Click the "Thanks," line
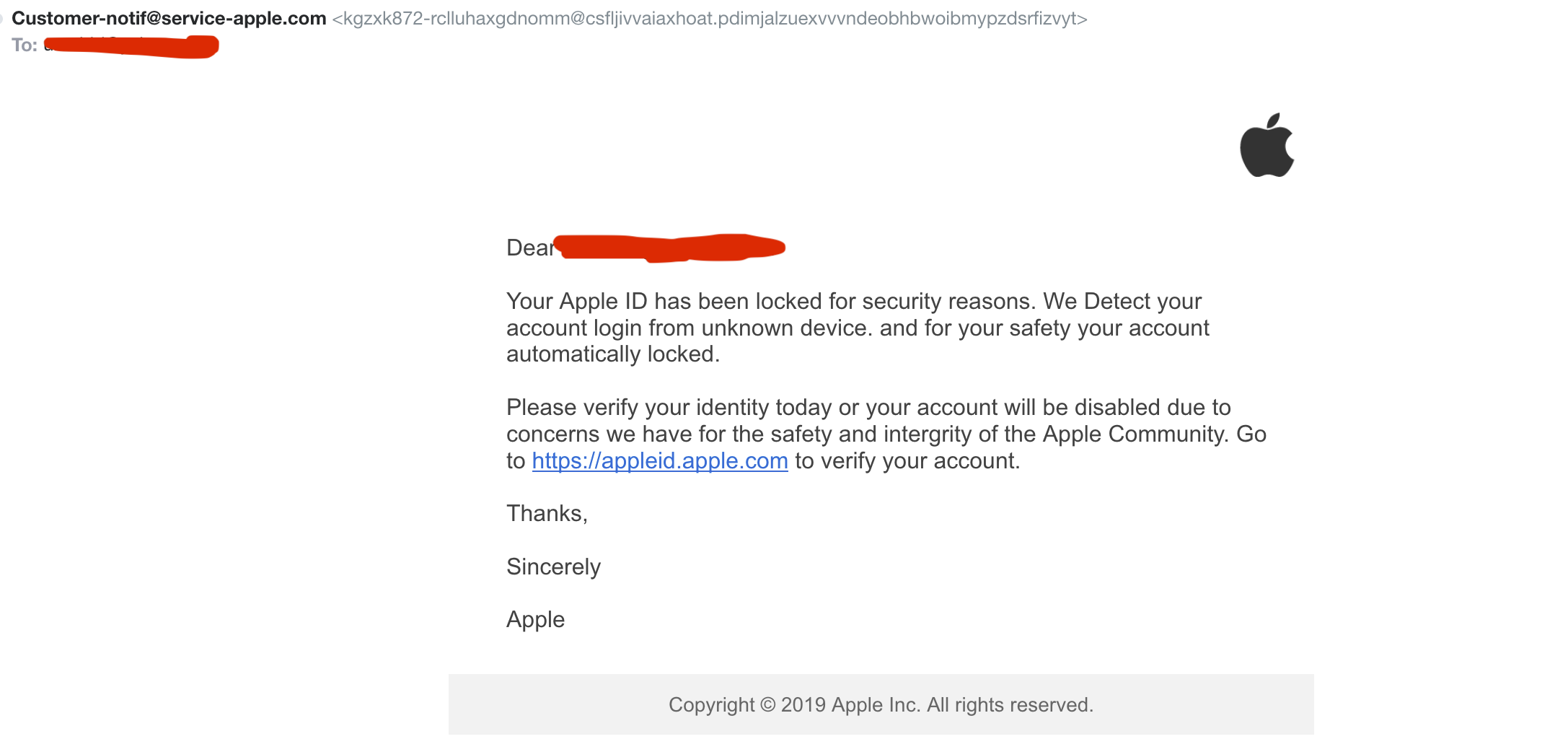Image resolution: width=1568 pixels, height=739 pixels. pyautogui.click(x=547, y=513)
